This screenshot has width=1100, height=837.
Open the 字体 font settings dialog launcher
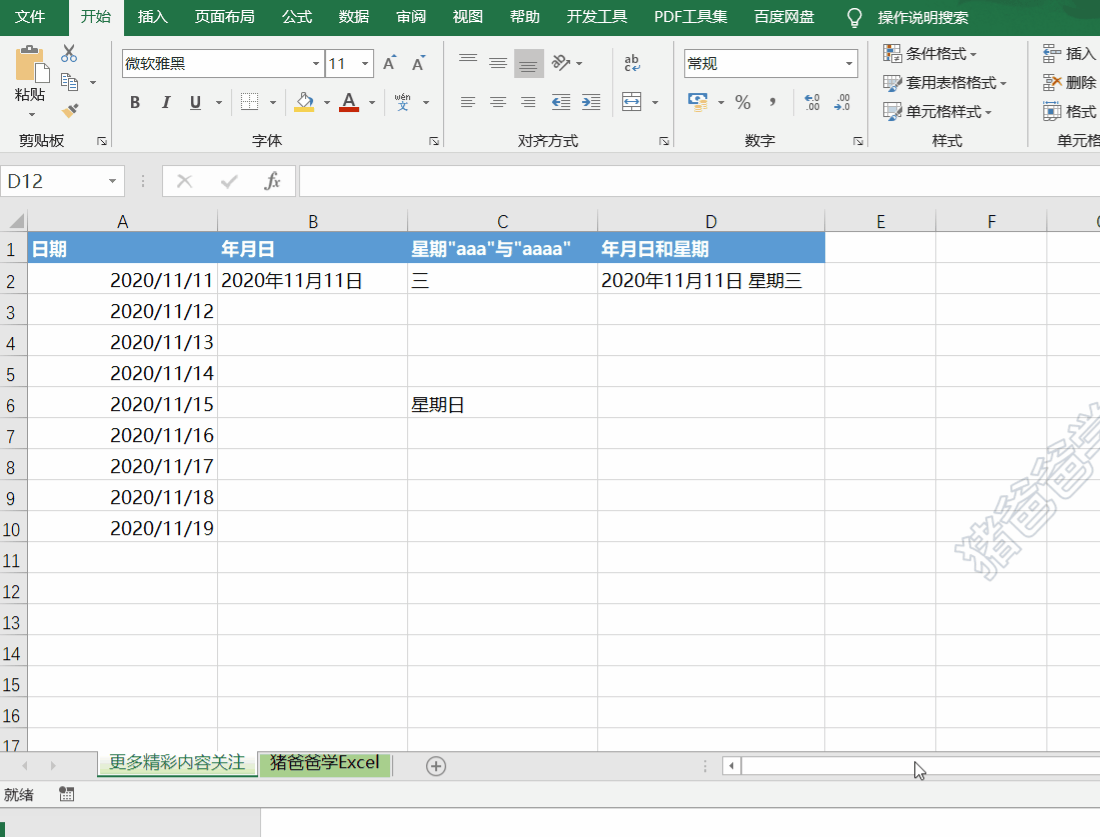[x=434, y=141]
